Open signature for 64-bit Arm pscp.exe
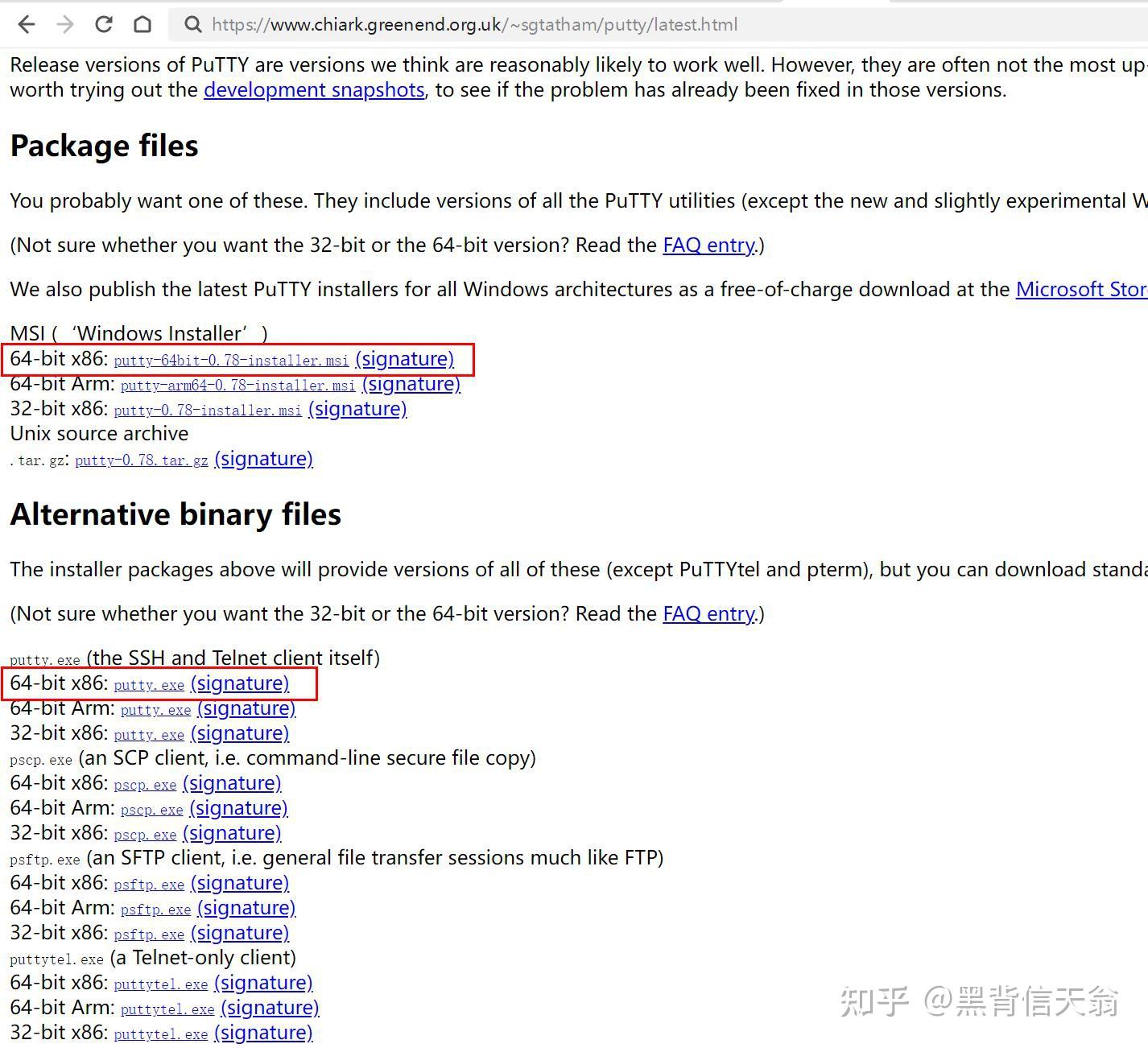 tap(238, 808)
